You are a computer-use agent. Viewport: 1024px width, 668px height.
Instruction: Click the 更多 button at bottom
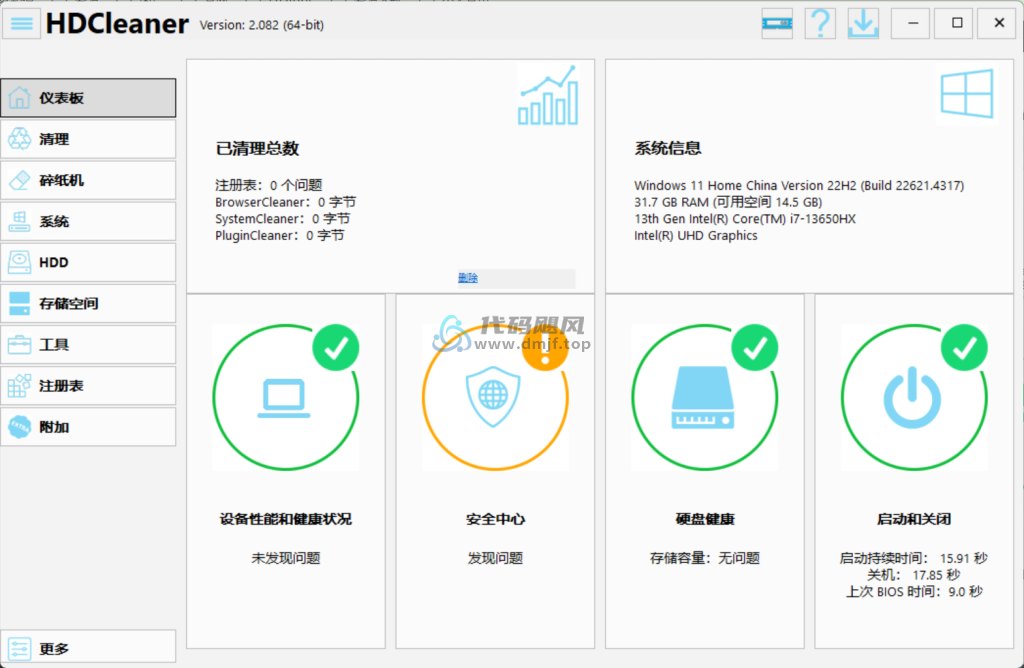click(88, 648)
